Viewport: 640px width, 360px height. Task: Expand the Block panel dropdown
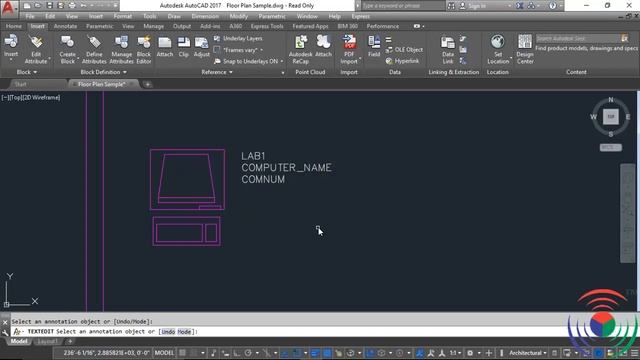point(27,72)
